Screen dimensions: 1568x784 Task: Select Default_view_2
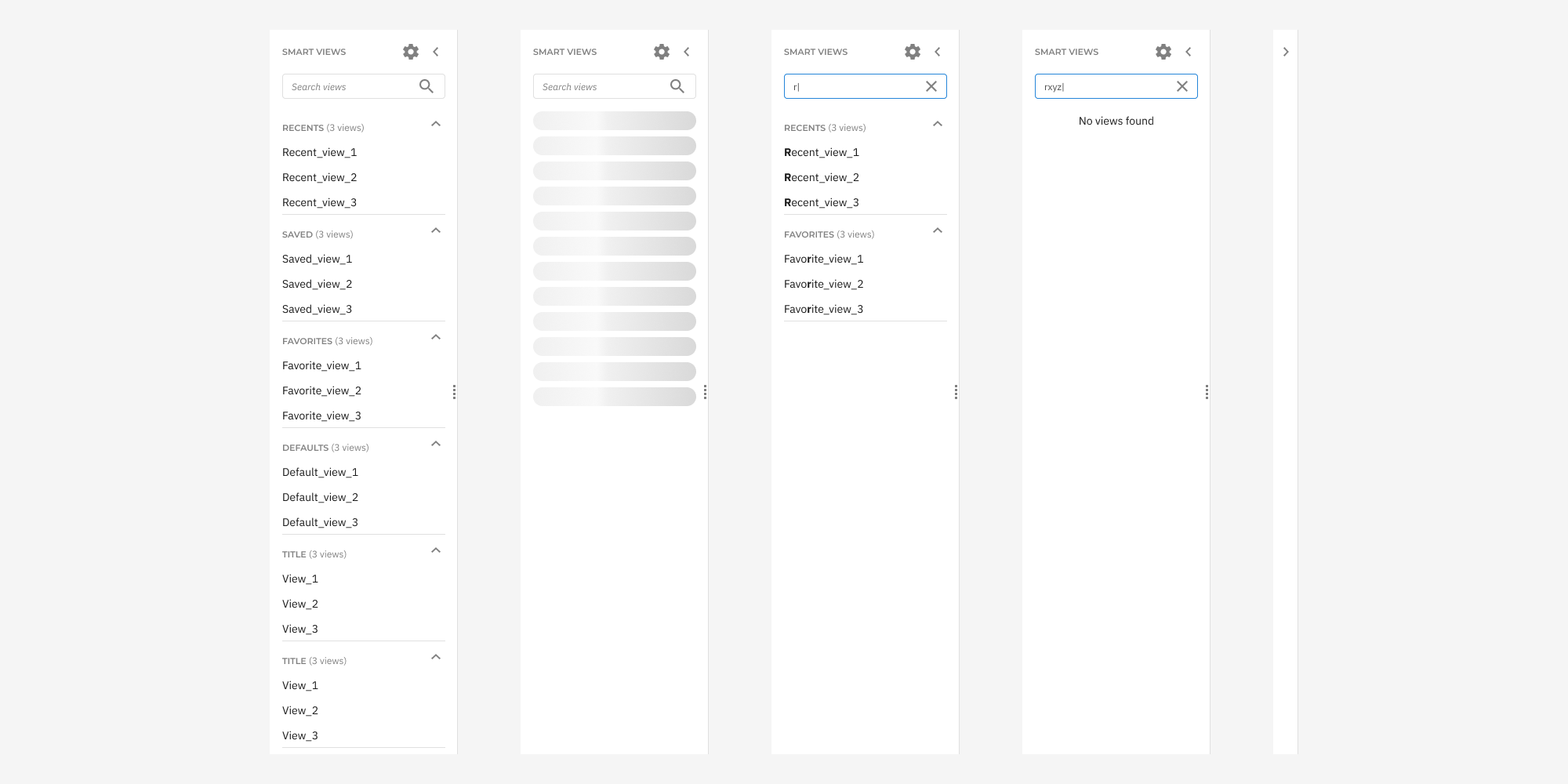[x=321, y=497]
